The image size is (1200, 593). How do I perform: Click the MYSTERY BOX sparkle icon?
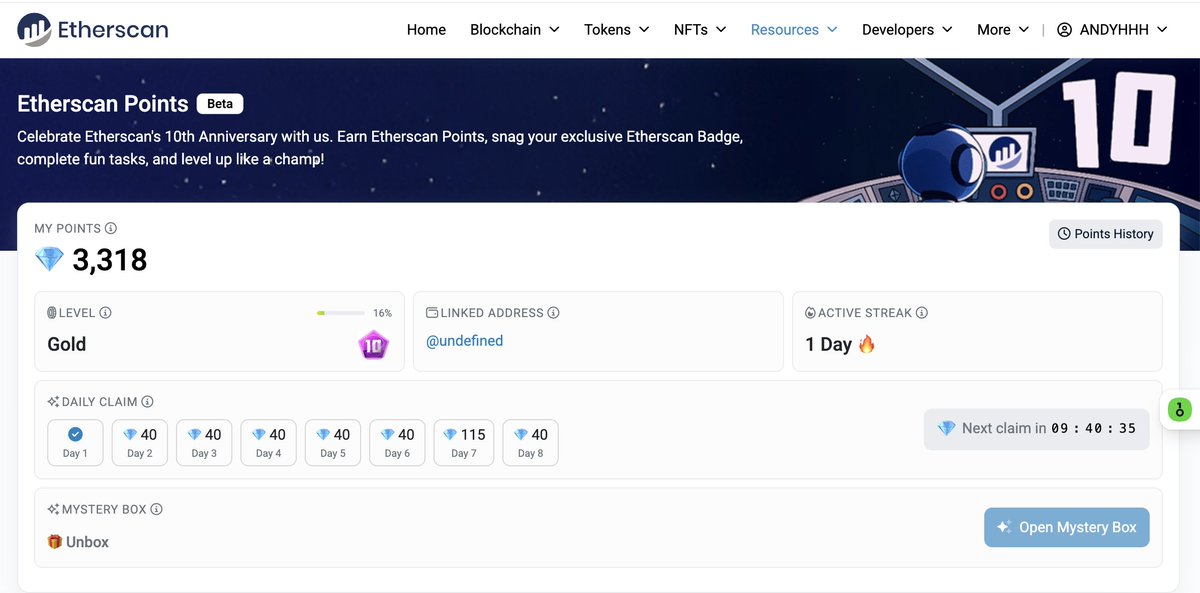[x=53, y=509]
